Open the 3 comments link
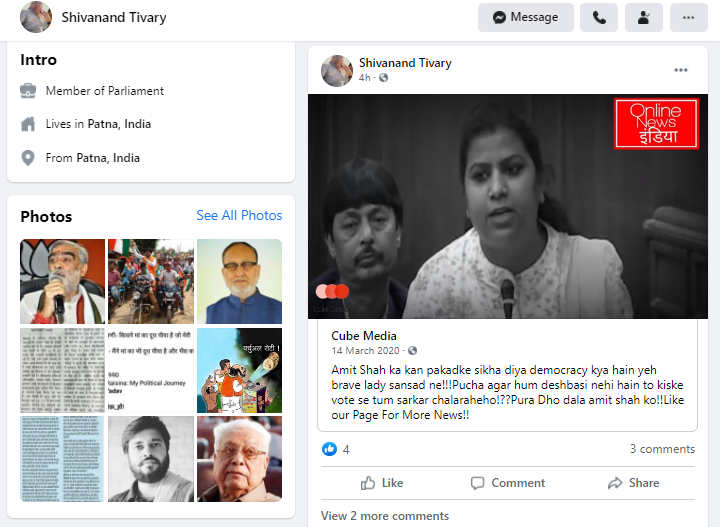The height and width of the screenshot is (527, 720). (662, 449)
